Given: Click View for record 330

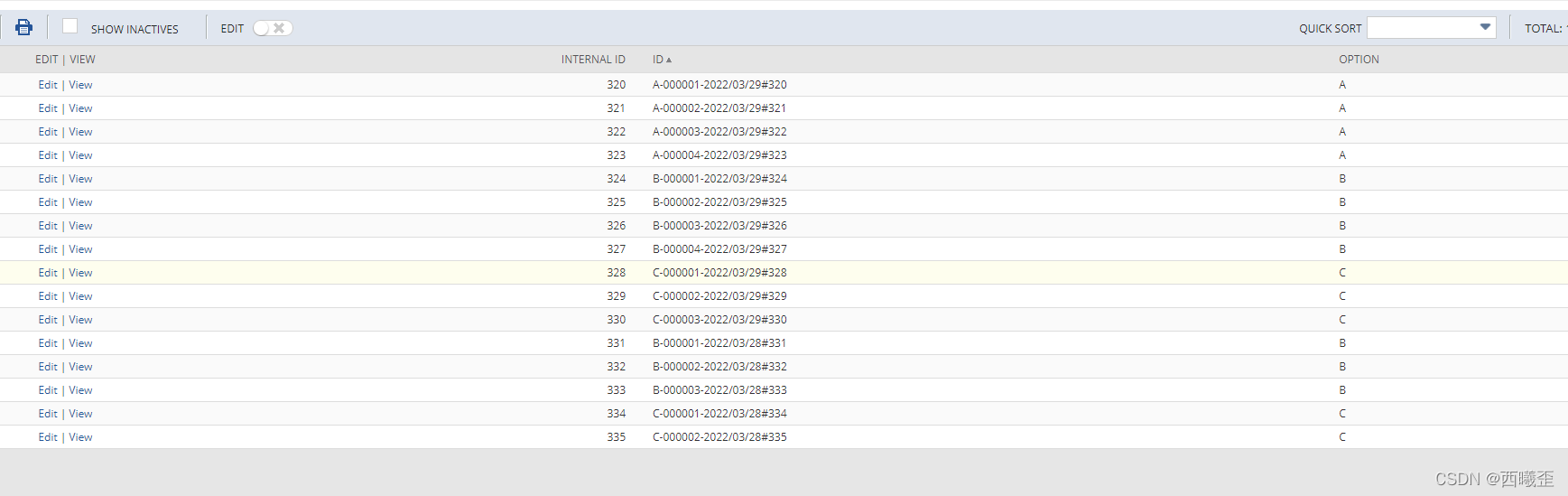Looking at the screenshot, I should (x=80, y=320).
